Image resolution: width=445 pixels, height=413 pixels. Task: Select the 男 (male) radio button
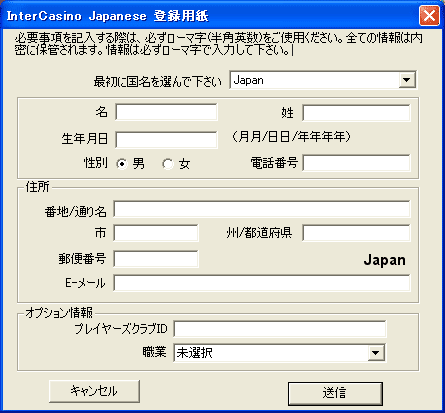tap(122, 164)
